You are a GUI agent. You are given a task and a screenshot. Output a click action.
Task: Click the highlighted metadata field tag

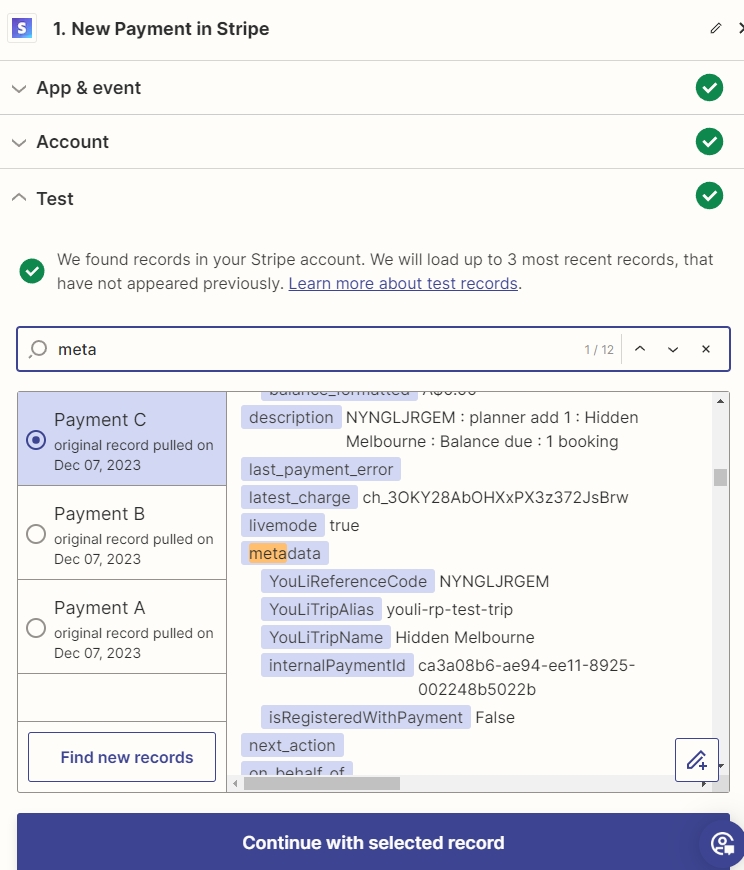tap(285, 553)
